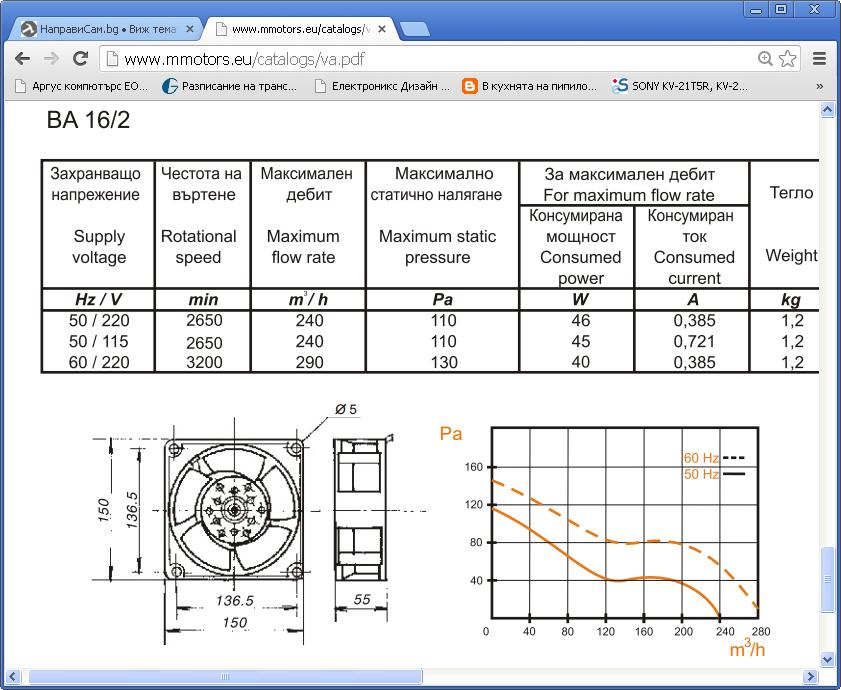Close the mmotors.eu catalogs tab
The height and width of the screenshot is (690, 841).
(x=380, y=29)
